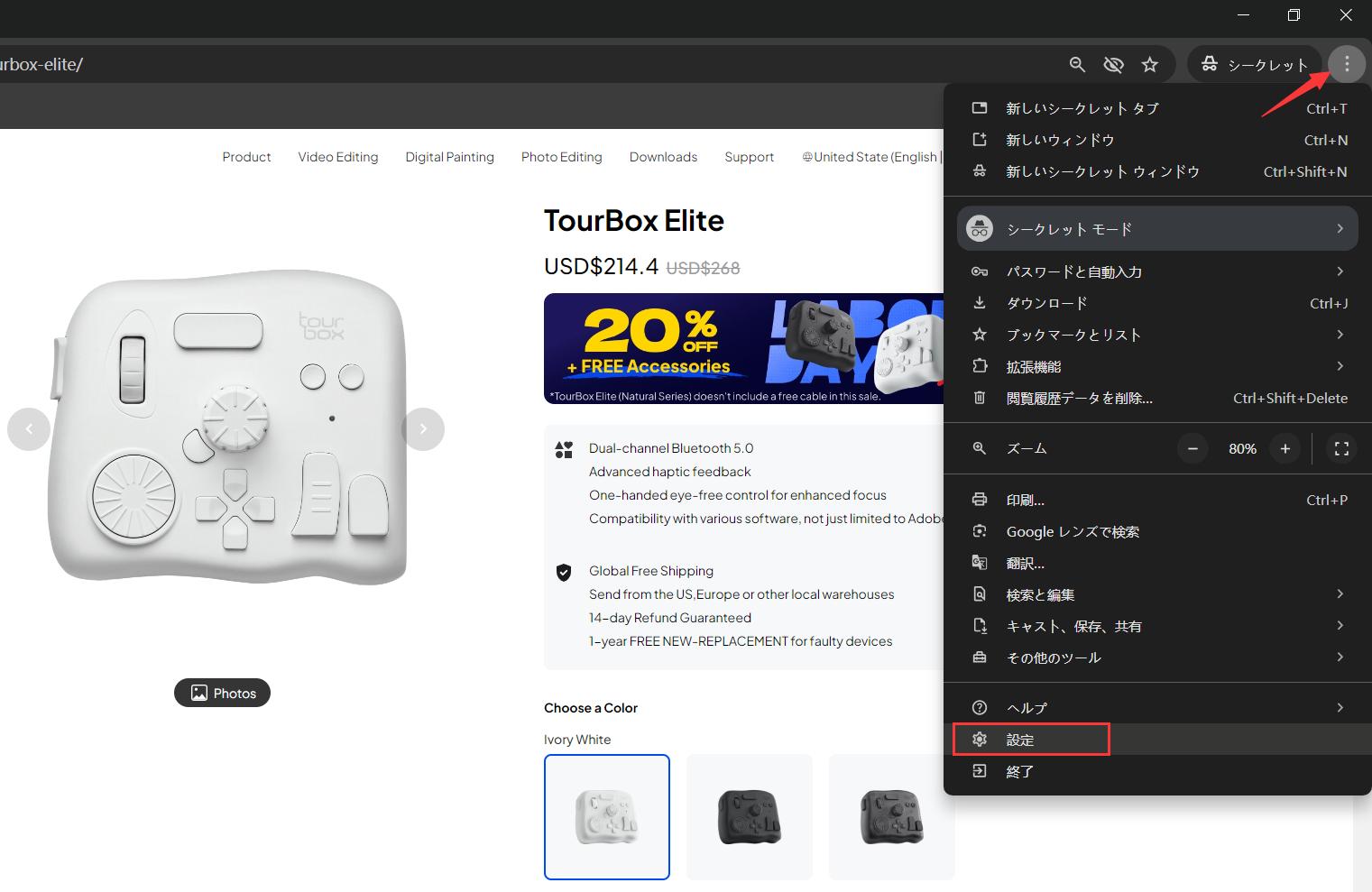Image resolution: width=1372 pixels, height=892 pixels.
Task: Open the Video Editing navigation link
Action: [338, 157]
